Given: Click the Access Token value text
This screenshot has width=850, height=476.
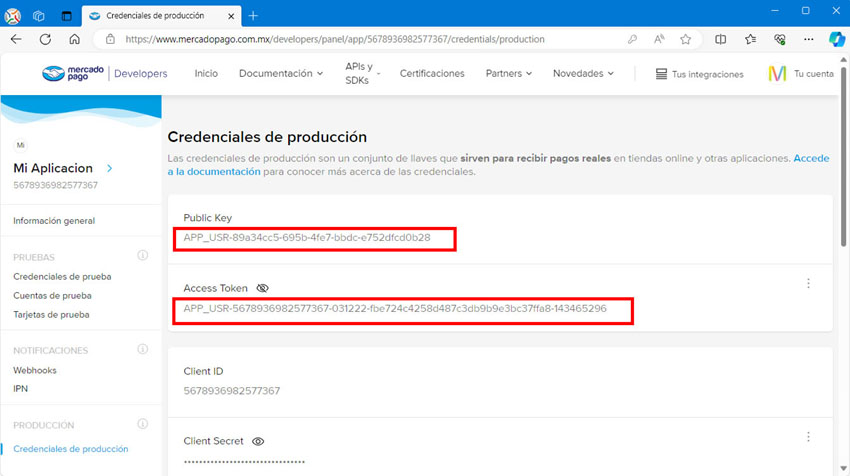Looking at the screenshot, I should pos(395,308).
